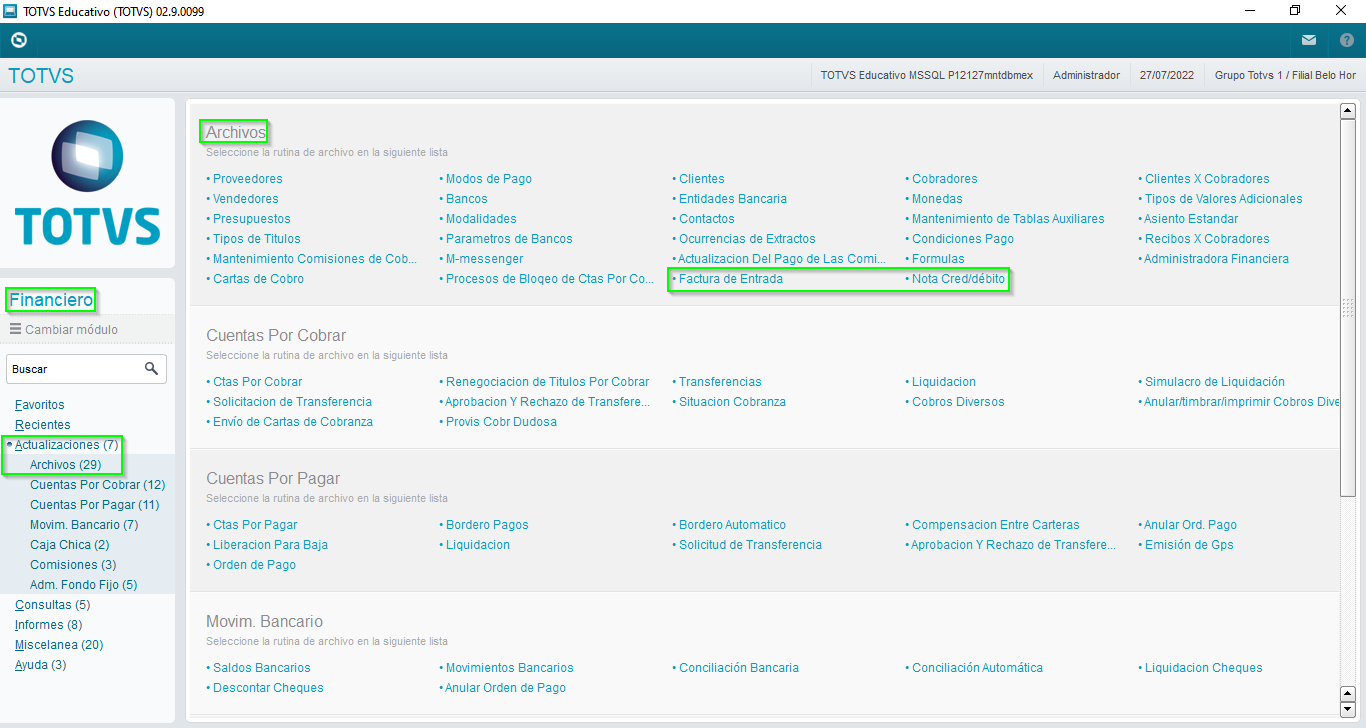1366x728 pixels.
Task: Open Ocurrencias de Extractos
Action: pyautogui.click(x=747, y=239)
